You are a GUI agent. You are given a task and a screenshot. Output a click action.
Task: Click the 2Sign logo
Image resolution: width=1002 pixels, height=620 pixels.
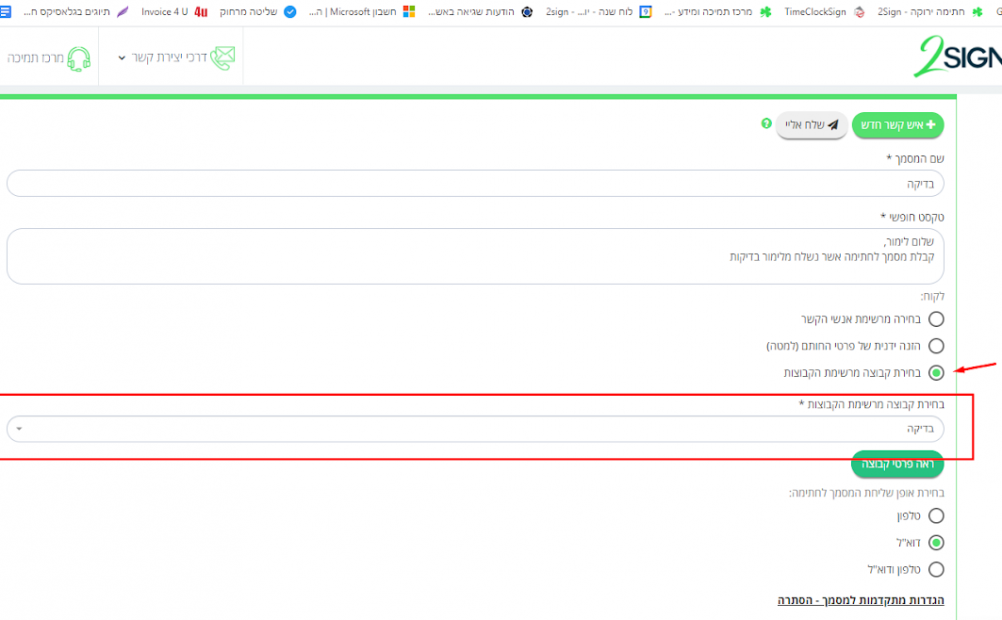[x=957, y=58]
